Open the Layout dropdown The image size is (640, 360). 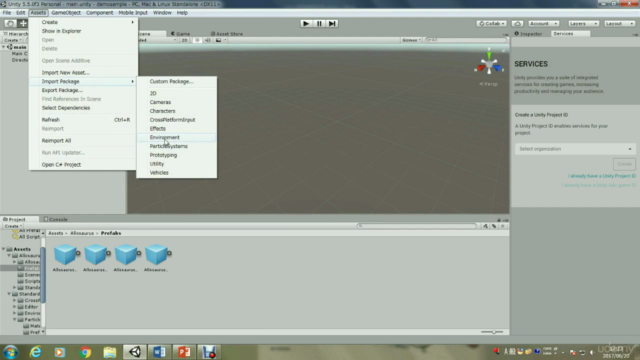(619, 24)
